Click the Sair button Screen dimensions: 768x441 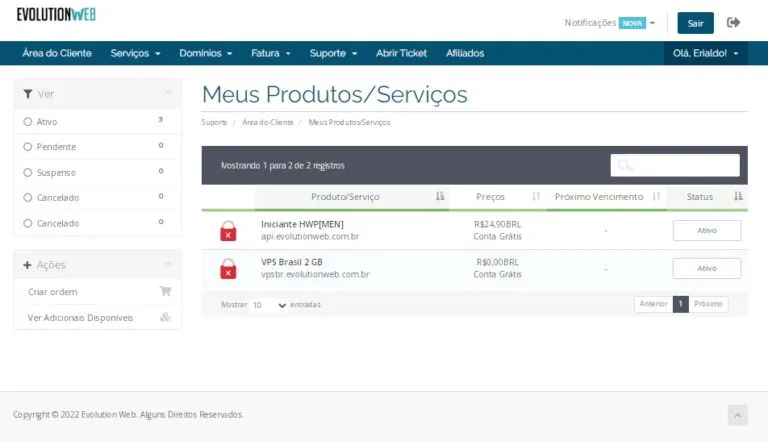point(696,23)
